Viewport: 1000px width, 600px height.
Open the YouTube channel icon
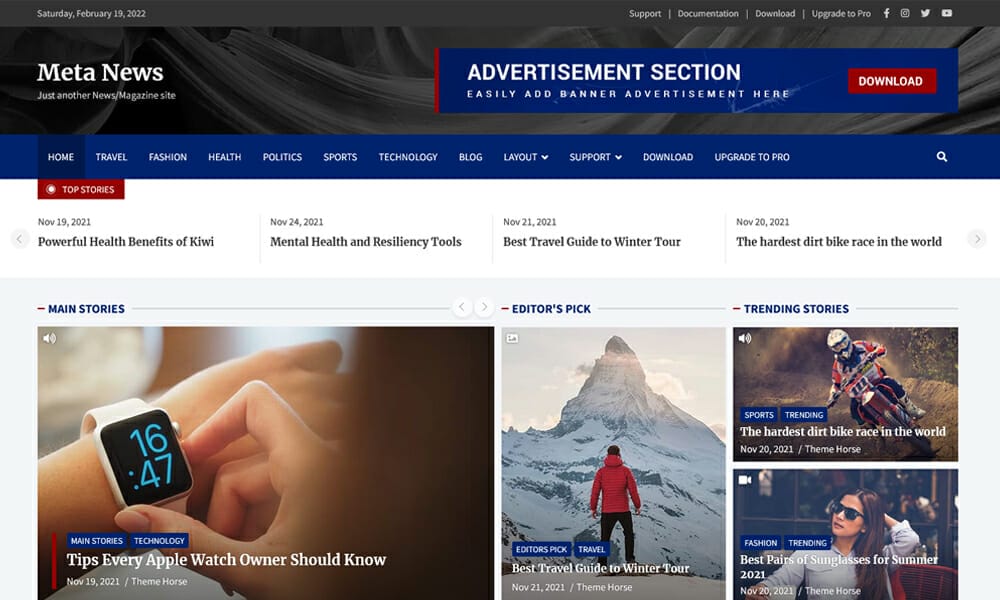click(x=945, y=13)
